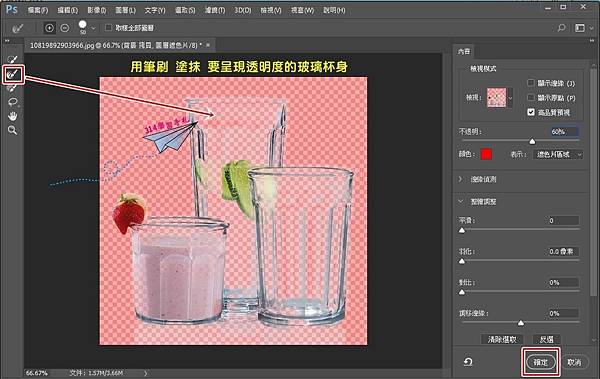Click the reset workspace arrow icon
Screen dimensions: 600x379
[468, 362]
